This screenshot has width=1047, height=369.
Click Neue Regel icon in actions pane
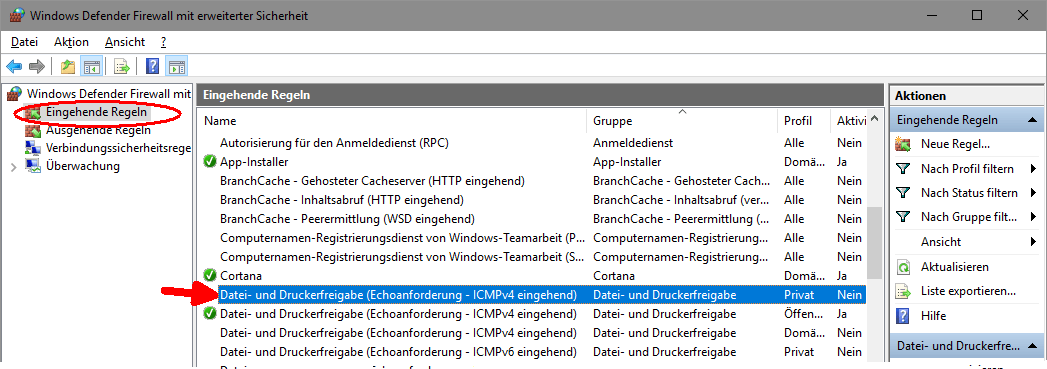point(903,143)
